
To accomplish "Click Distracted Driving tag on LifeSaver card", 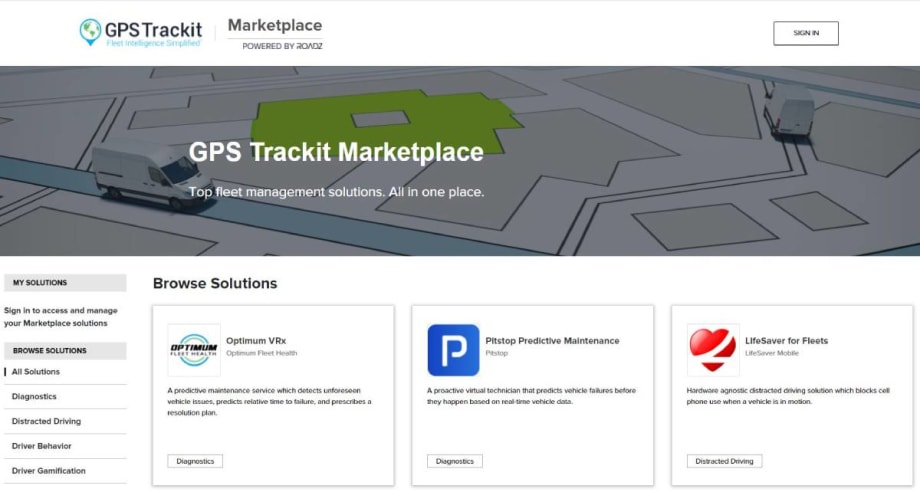I will [x=725, y=462].
